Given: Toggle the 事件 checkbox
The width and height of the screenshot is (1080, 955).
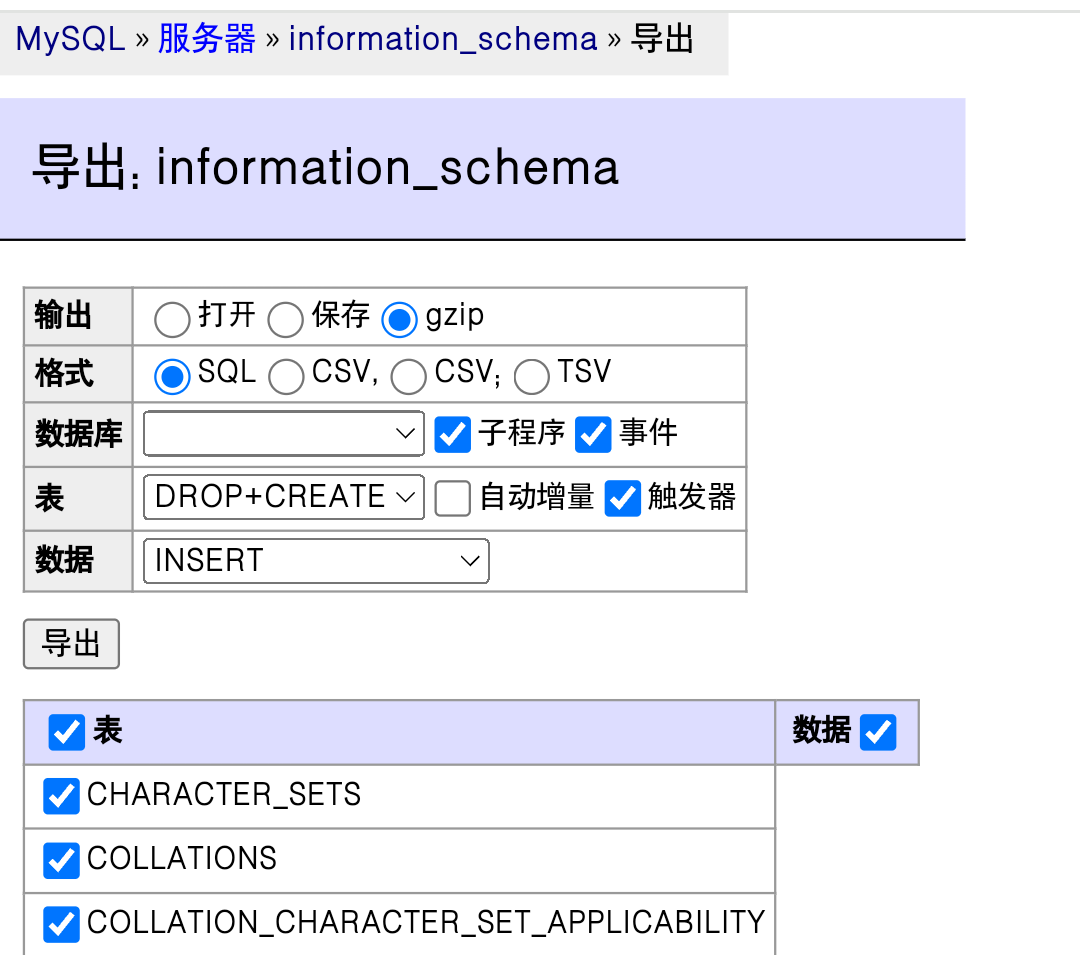Looking at the screenshot, I should 593,435.
